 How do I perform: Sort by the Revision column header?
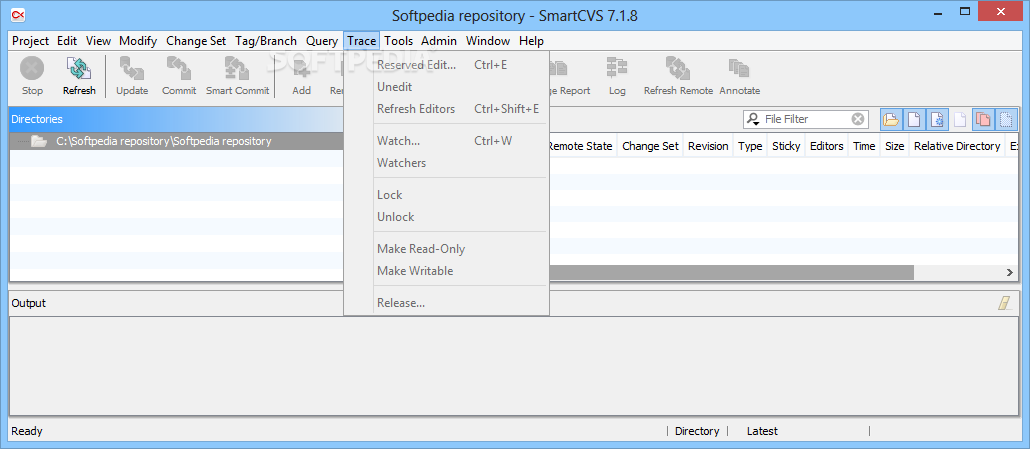point(708,146)
